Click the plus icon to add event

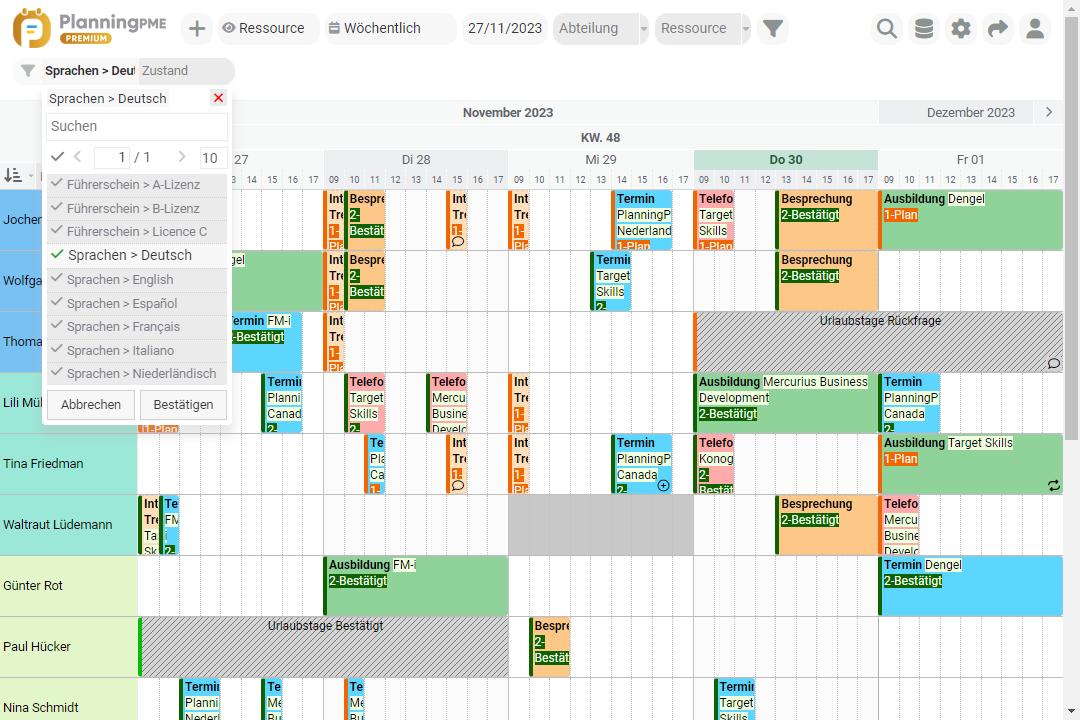tap(197, 29)
